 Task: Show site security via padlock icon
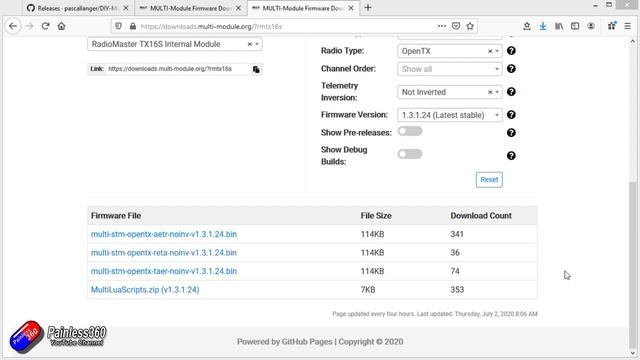(x=133, y=26)
